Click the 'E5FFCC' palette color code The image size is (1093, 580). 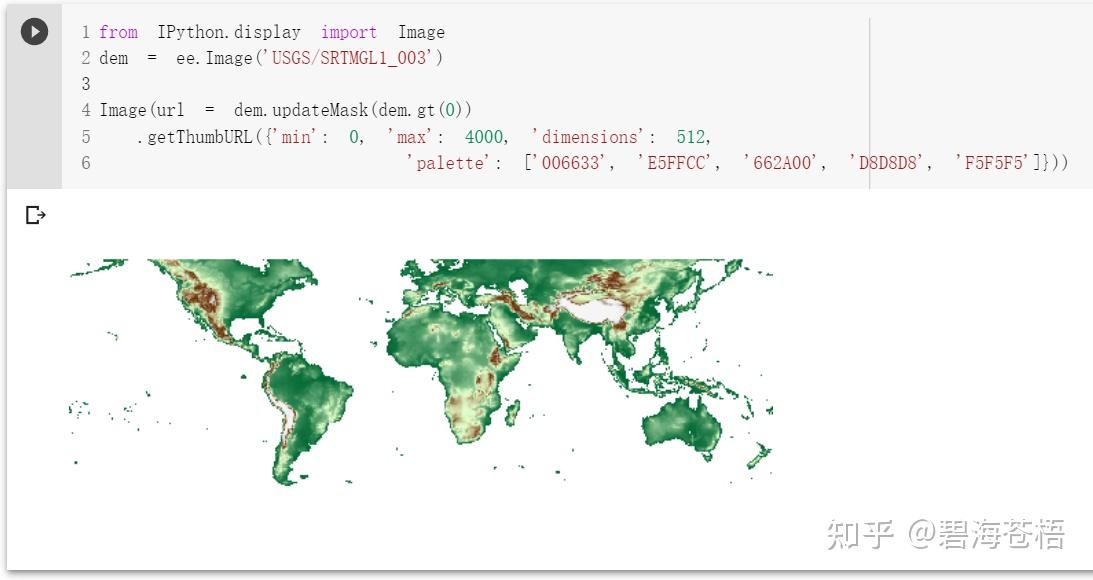click(x=676, y=163)
